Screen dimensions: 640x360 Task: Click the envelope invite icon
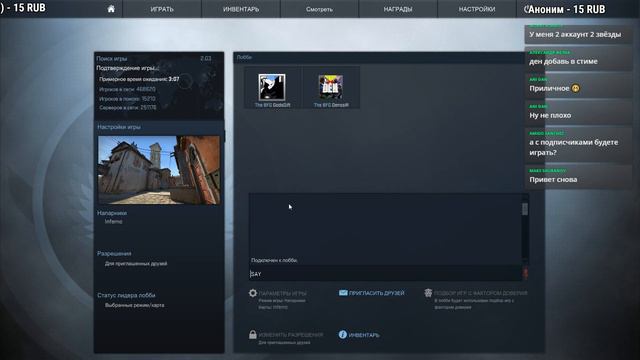coord(343,293)
